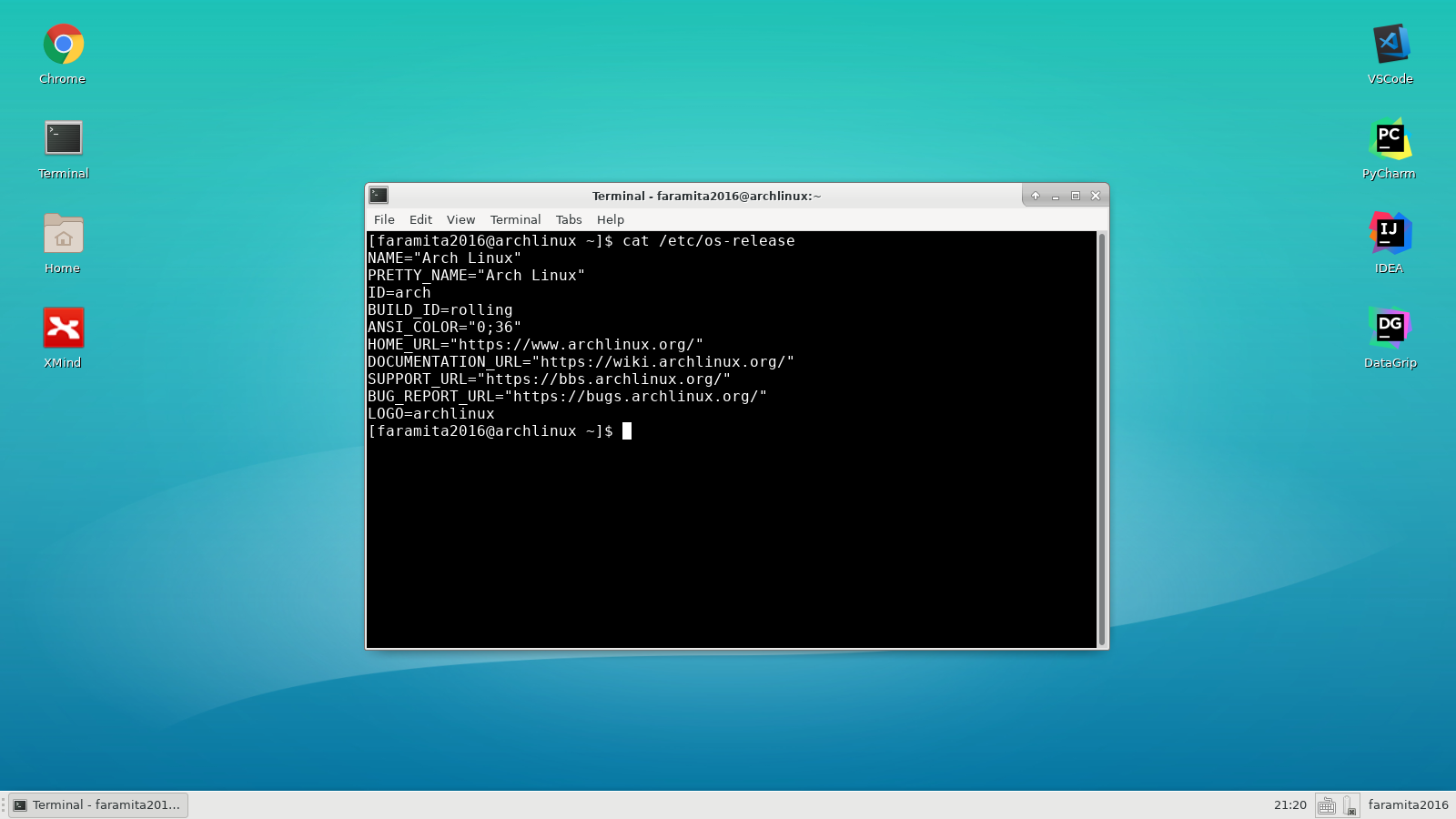Click the DOCUMENTATION_URL wiki line
This screenshot has width=1456, height=819.
click(x=581, y=362)
